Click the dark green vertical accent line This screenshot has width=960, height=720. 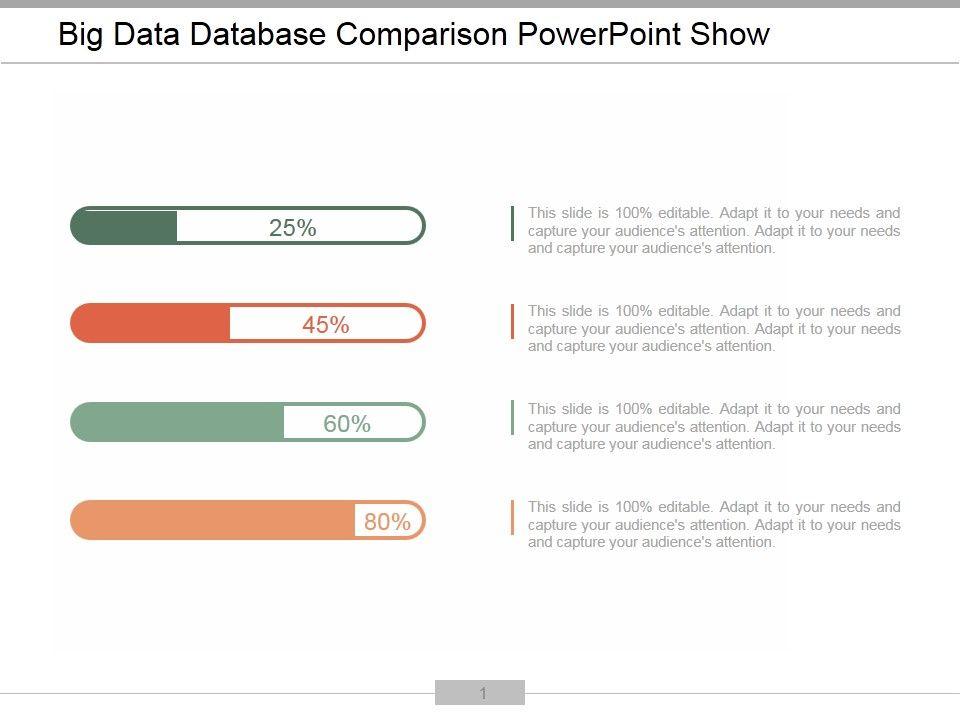(512, 223)
